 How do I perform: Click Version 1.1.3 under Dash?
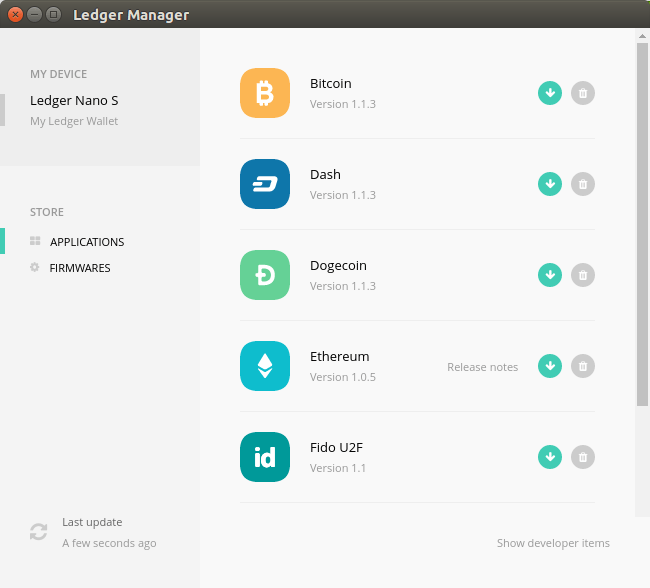point(343,195)
